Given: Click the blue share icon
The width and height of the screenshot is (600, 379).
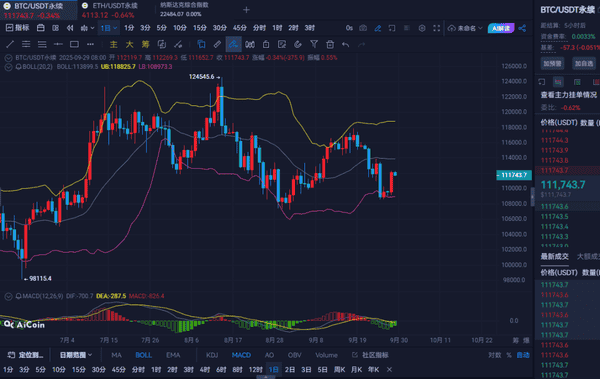Looking at the screenshot, I should pyautogui.click(x=522, y=28).
